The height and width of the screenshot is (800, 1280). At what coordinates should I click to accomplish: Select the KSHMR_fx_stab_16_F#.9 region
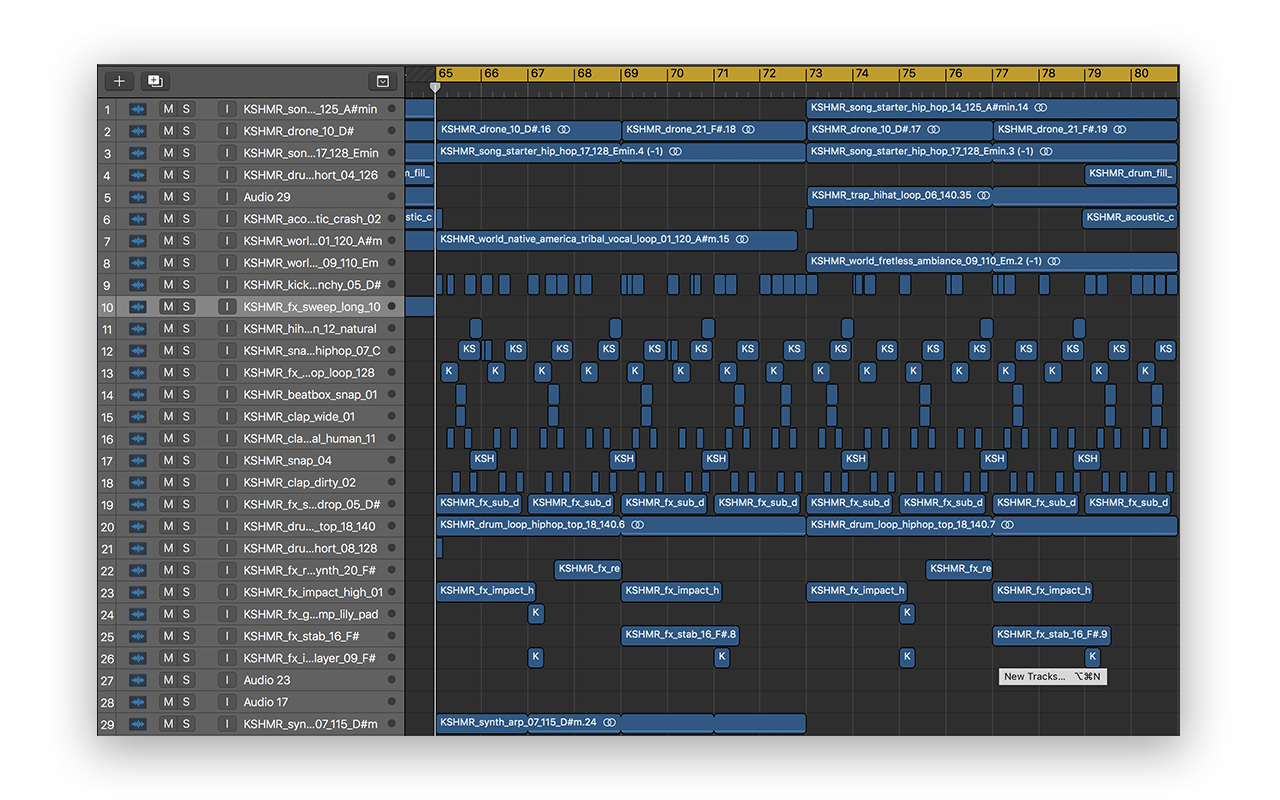pyautogui.click(x=1051, y=635)
